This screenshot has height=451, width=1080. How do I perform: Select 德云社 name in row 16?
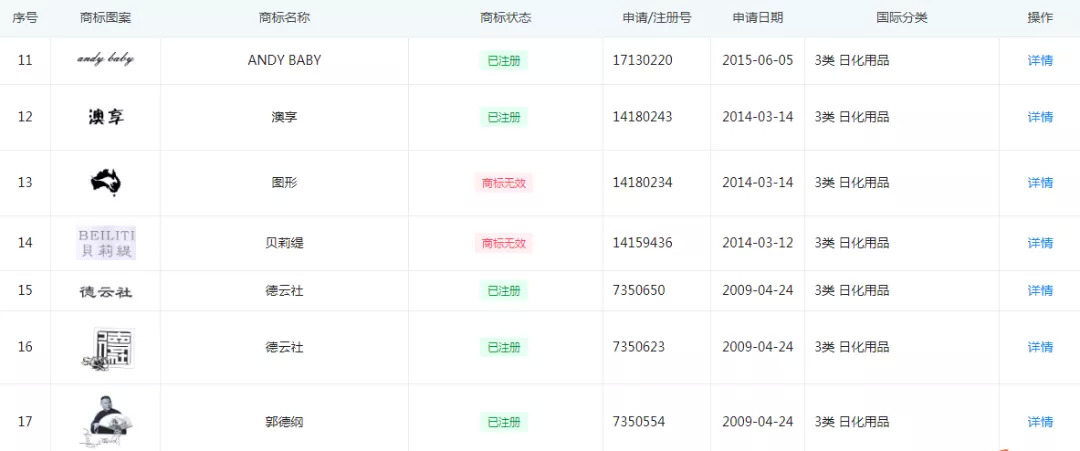[x=284, y=347]
